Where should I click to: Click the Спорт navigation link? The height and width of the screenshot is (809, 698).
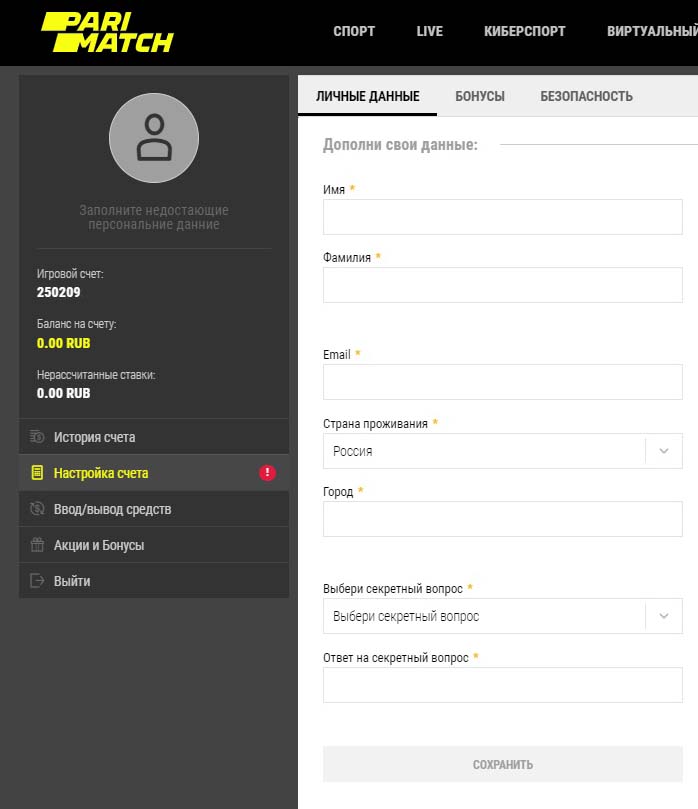tap(354, 31)
